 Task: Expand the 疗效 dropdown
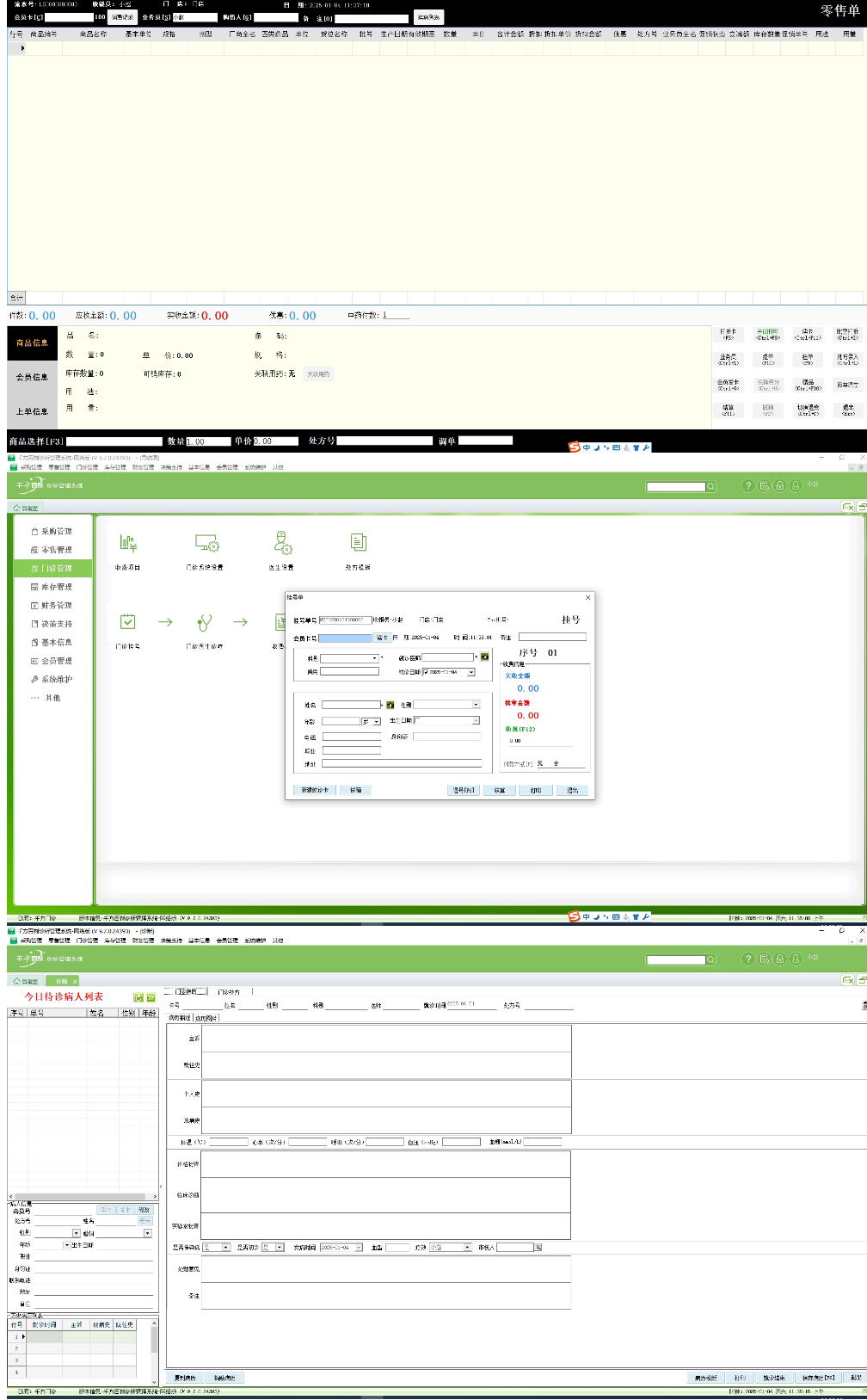pyautogui.click(x=468, y=1247)
